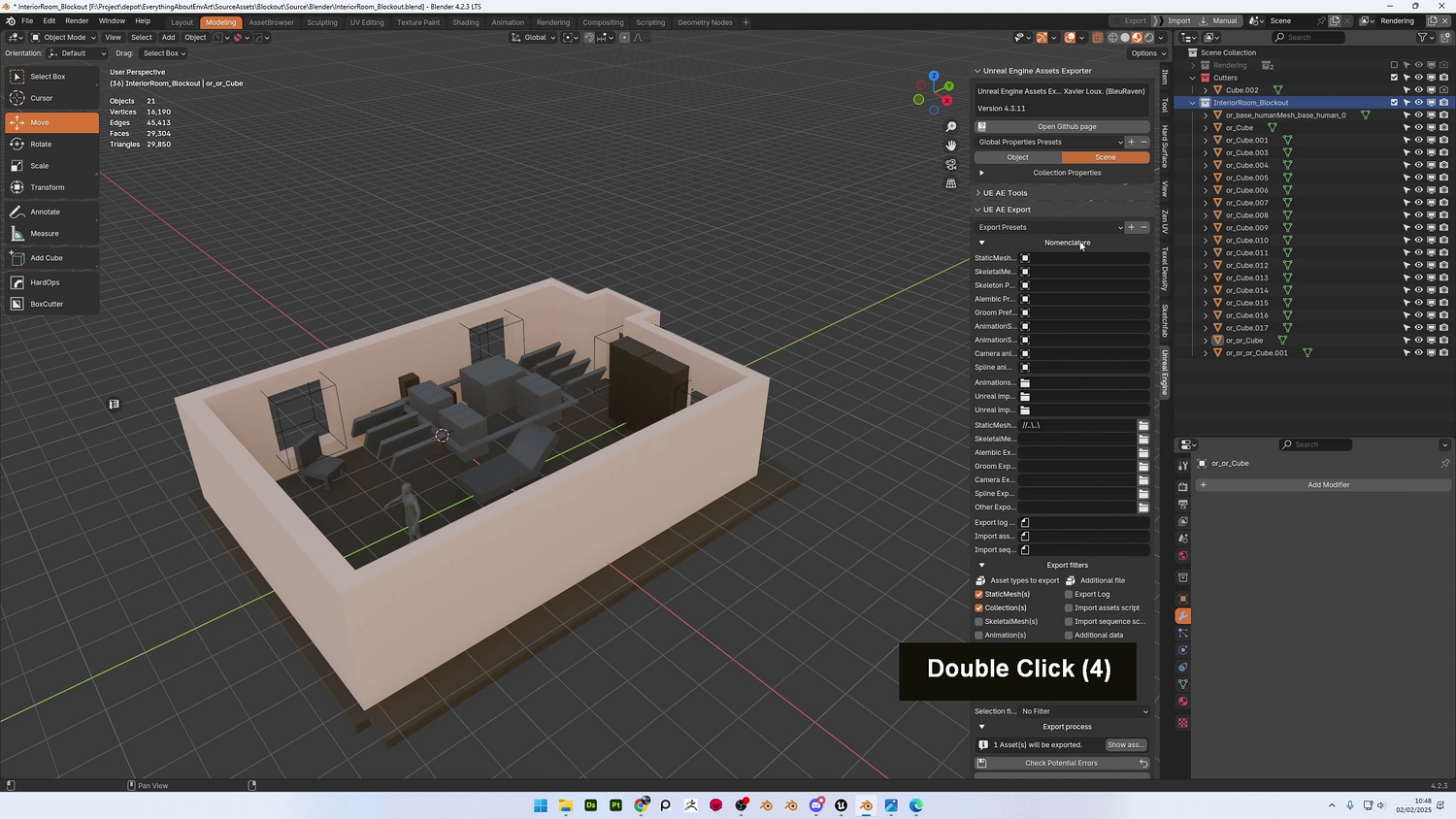Expand or_Cube.003 in the outliner
Viewport: 1456px width, 819px height.
coord(1206,153)
